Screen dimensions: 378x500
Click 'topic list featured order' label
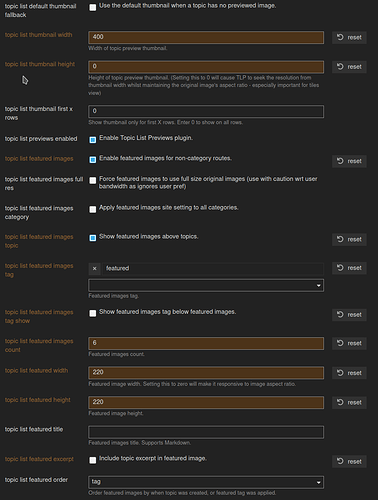[x=36, y=480]
